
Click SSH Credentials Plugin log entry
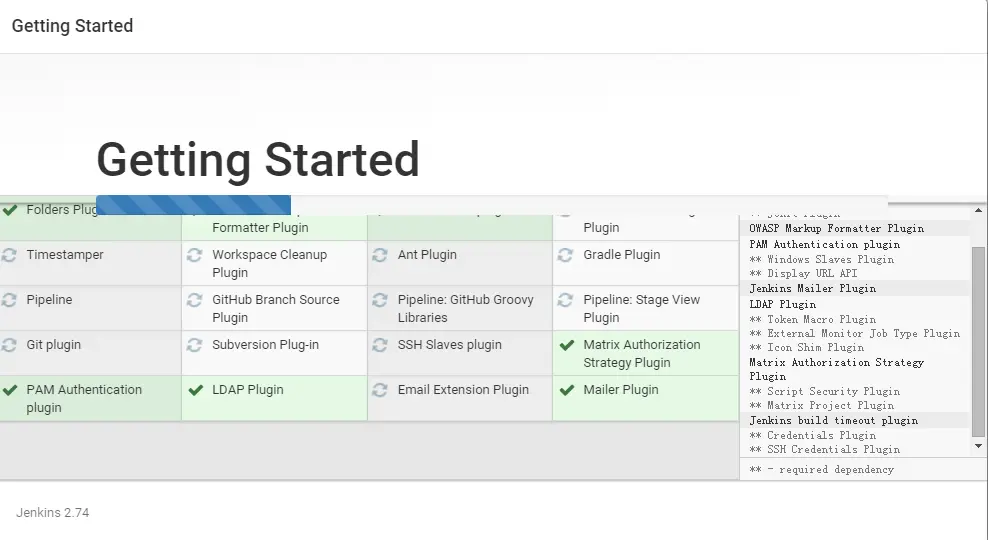824,450
